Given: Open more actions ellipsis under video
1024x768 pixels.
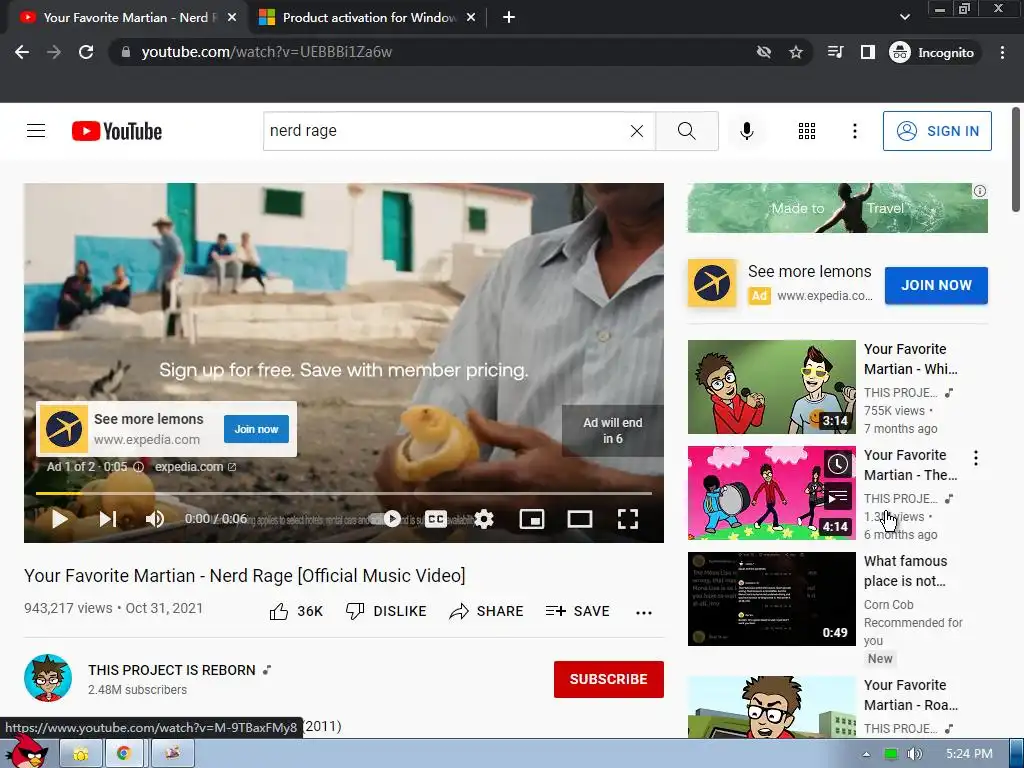Looking at the screenshot, I should pyautogui.click(x=644, y=613).
